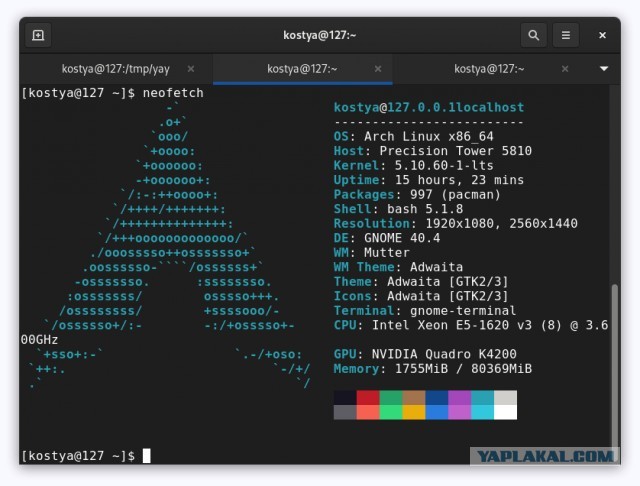This screenshot has width=640, height=486.
Task: Click the dark teal color block
Action: [x=482, y=397]
